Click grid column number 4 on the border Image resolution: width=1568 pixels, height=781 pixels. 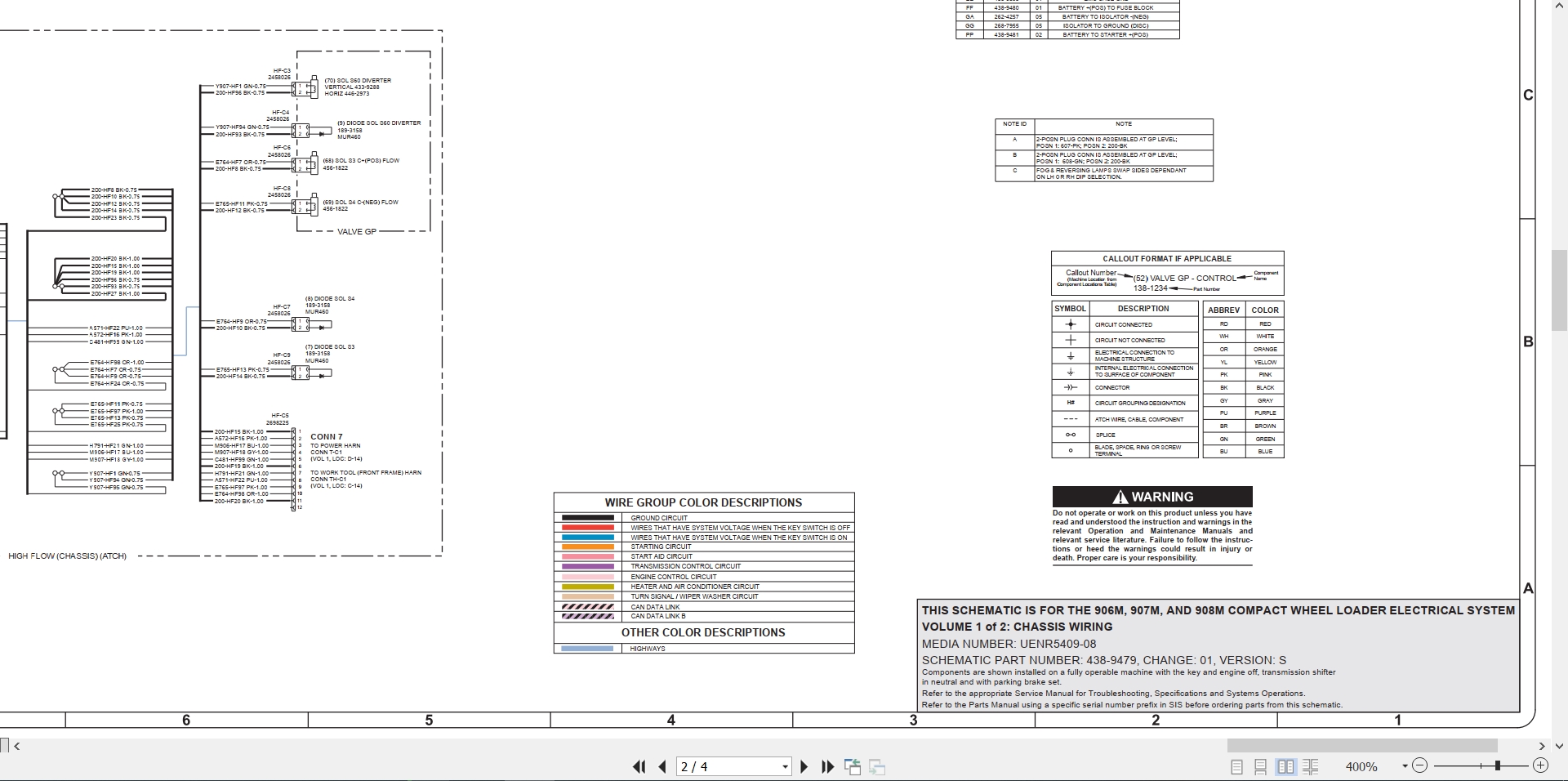(671, 720)
